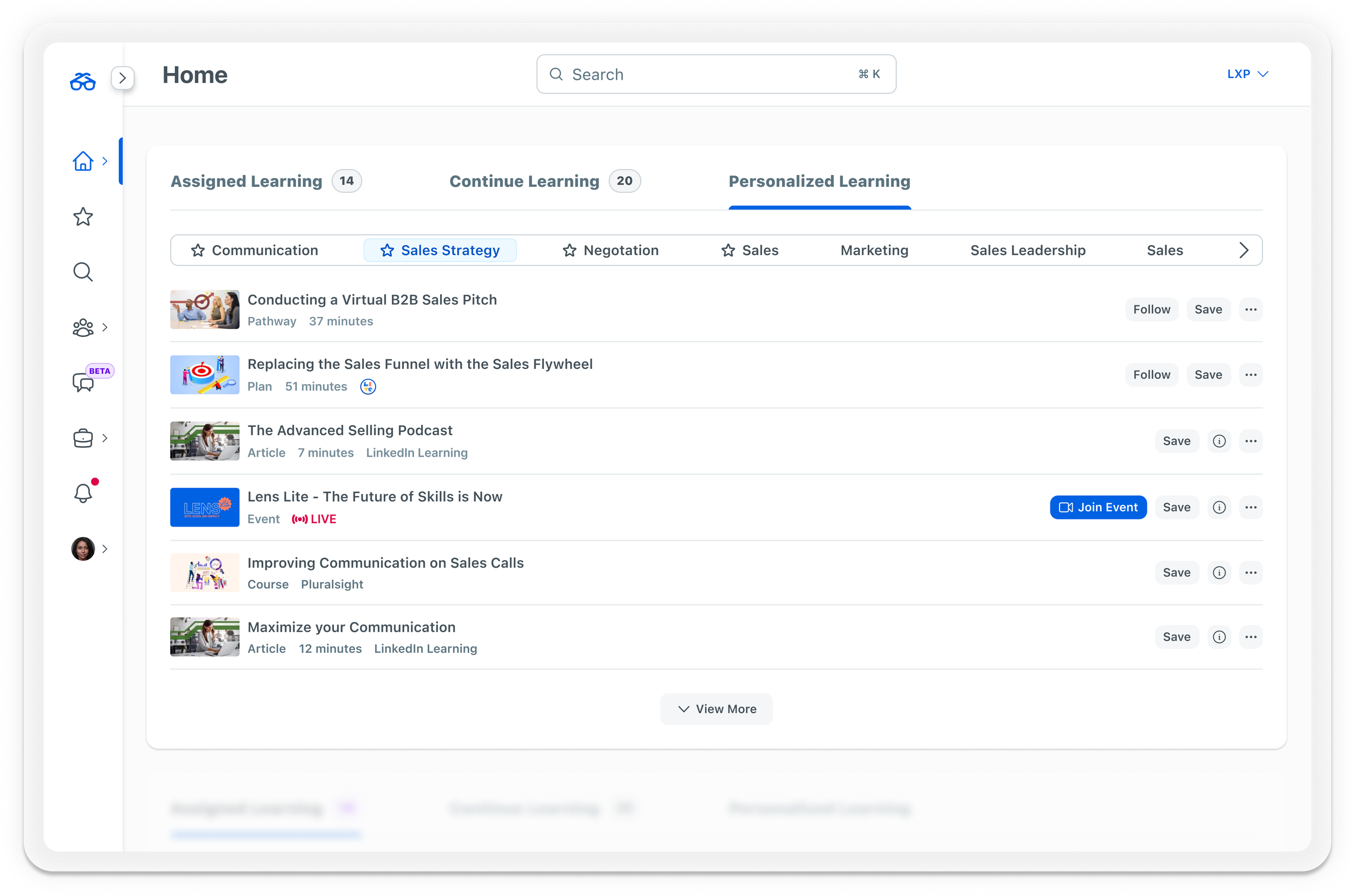
Task: Toggle the Communication star topic filter
Action: pyautogui.click(x=255, y=250)
